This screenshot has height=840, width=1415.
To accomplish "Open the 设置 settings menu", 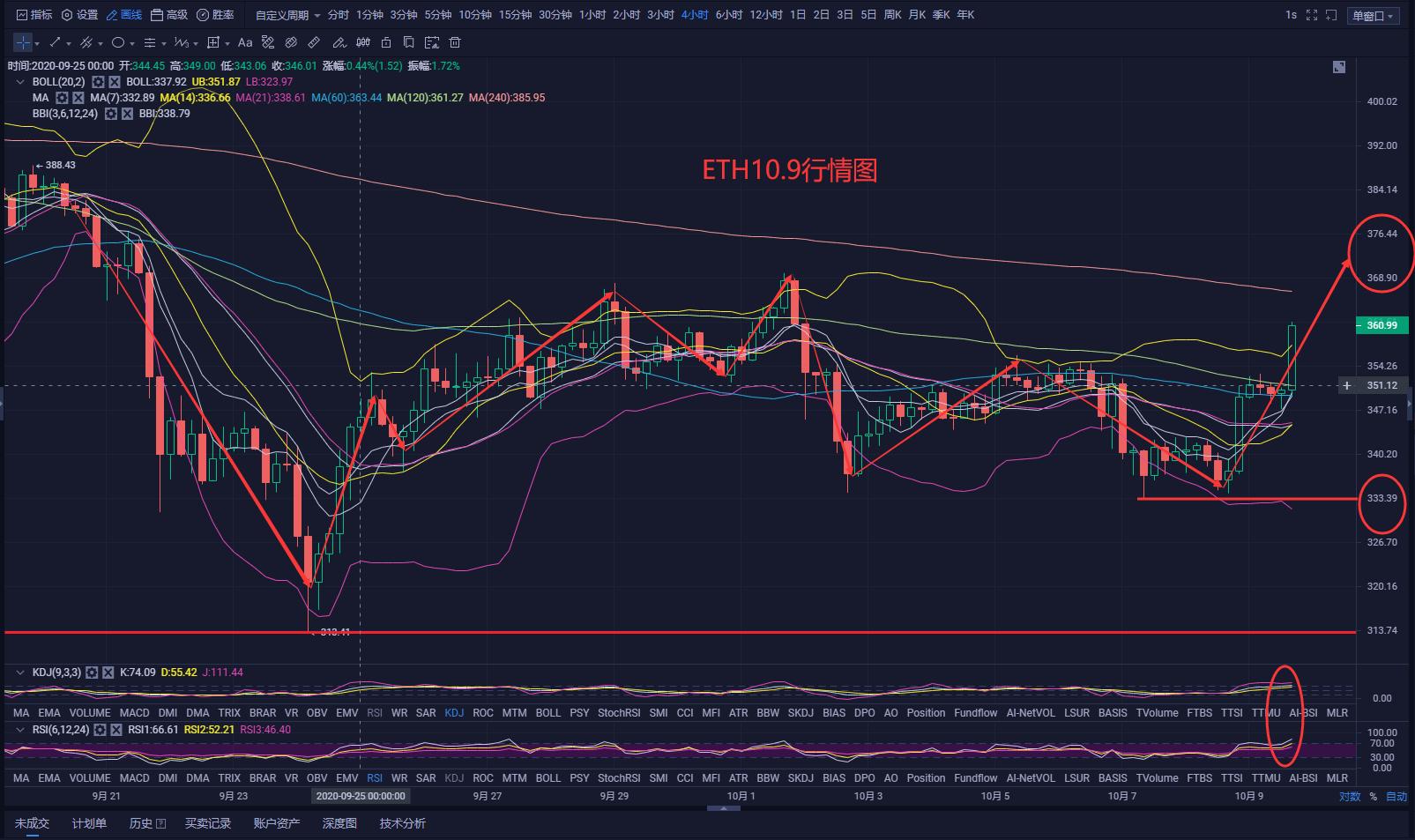I will click(x=79, y=15).
